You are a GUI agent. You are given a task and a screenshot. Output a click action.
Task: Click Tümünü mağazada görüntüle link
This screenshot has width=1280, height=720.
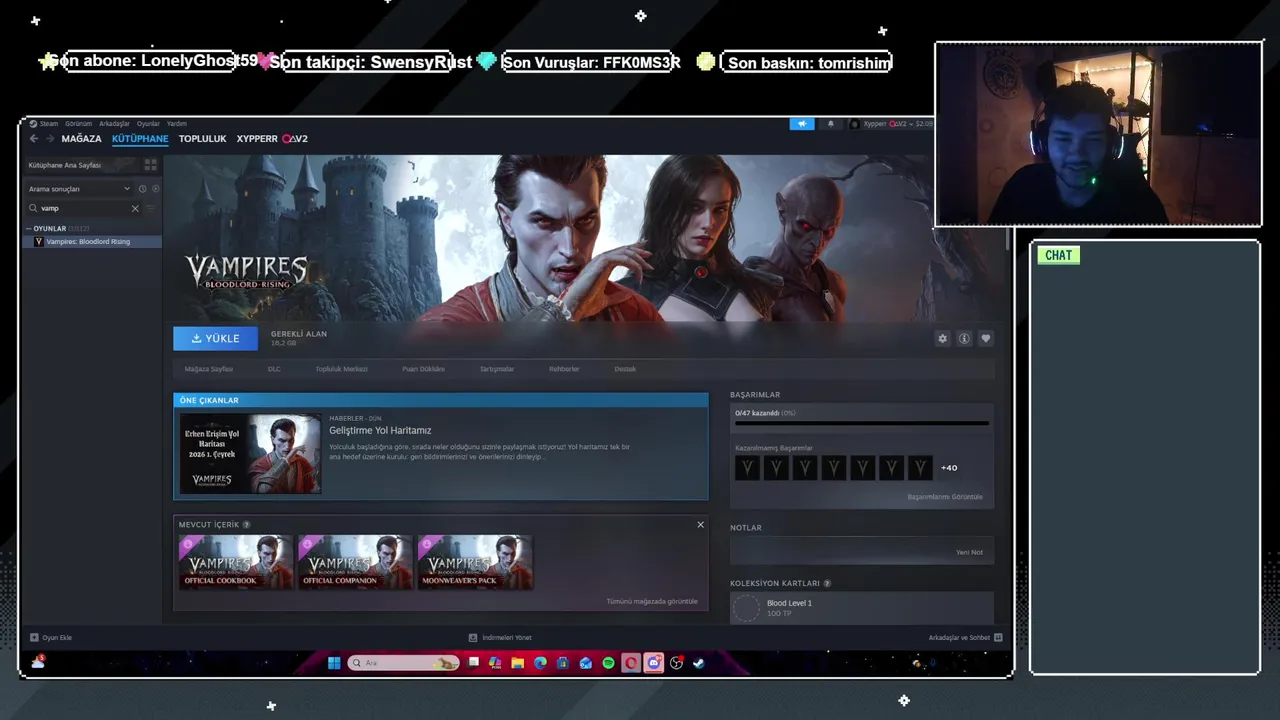[x=652, y=602]
